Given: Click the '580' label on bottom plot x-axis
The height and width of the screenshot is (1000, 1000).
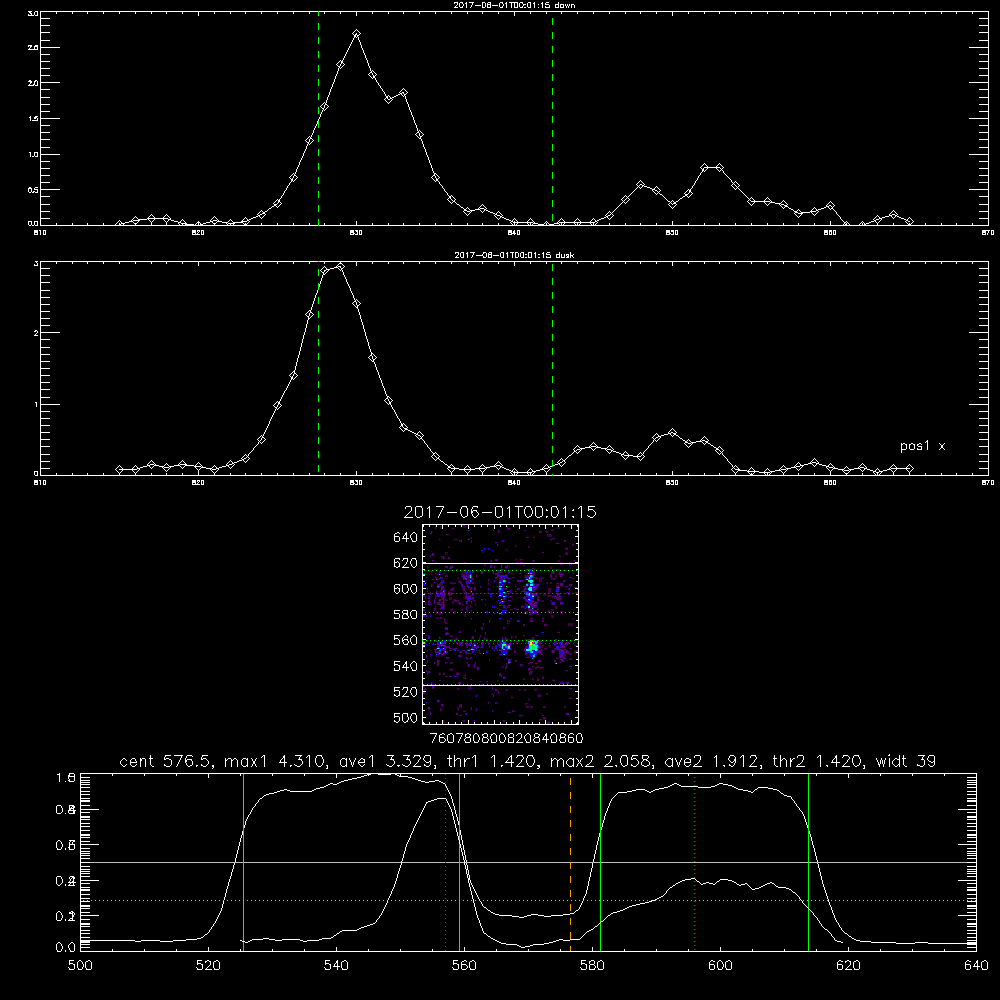Looking at the screenshot, I should pyautogui.click(x=592, y=966).
